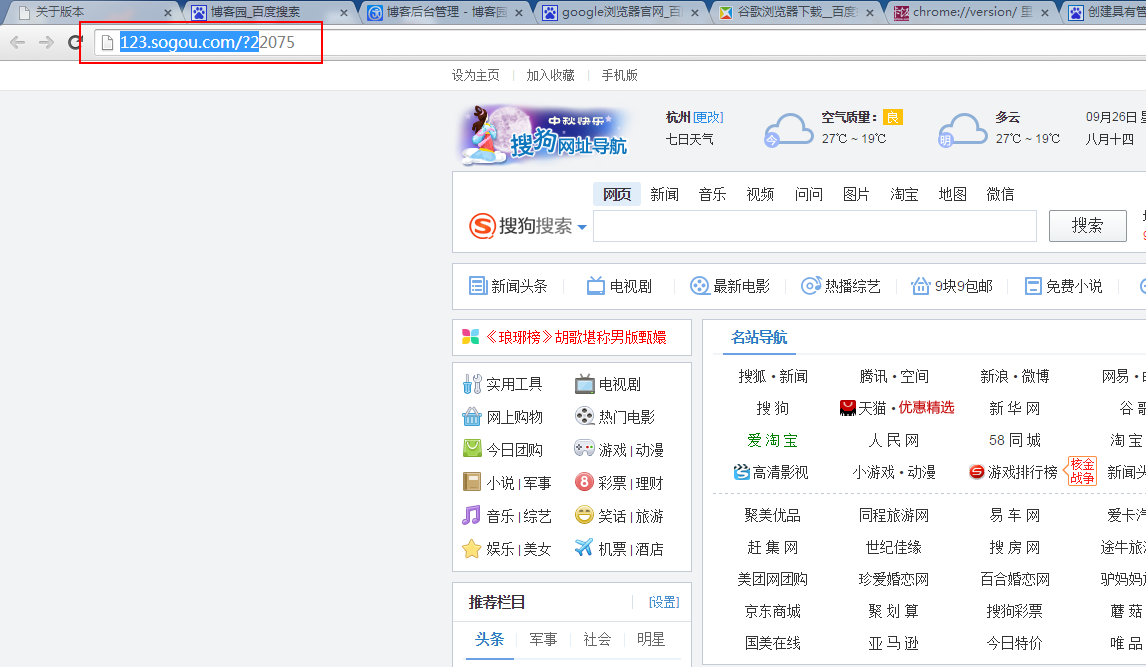Viewport: 1146px width, 667px height.
Task: Click the [设置] link in 推荐栏目
Action: (x=664, y=602)
